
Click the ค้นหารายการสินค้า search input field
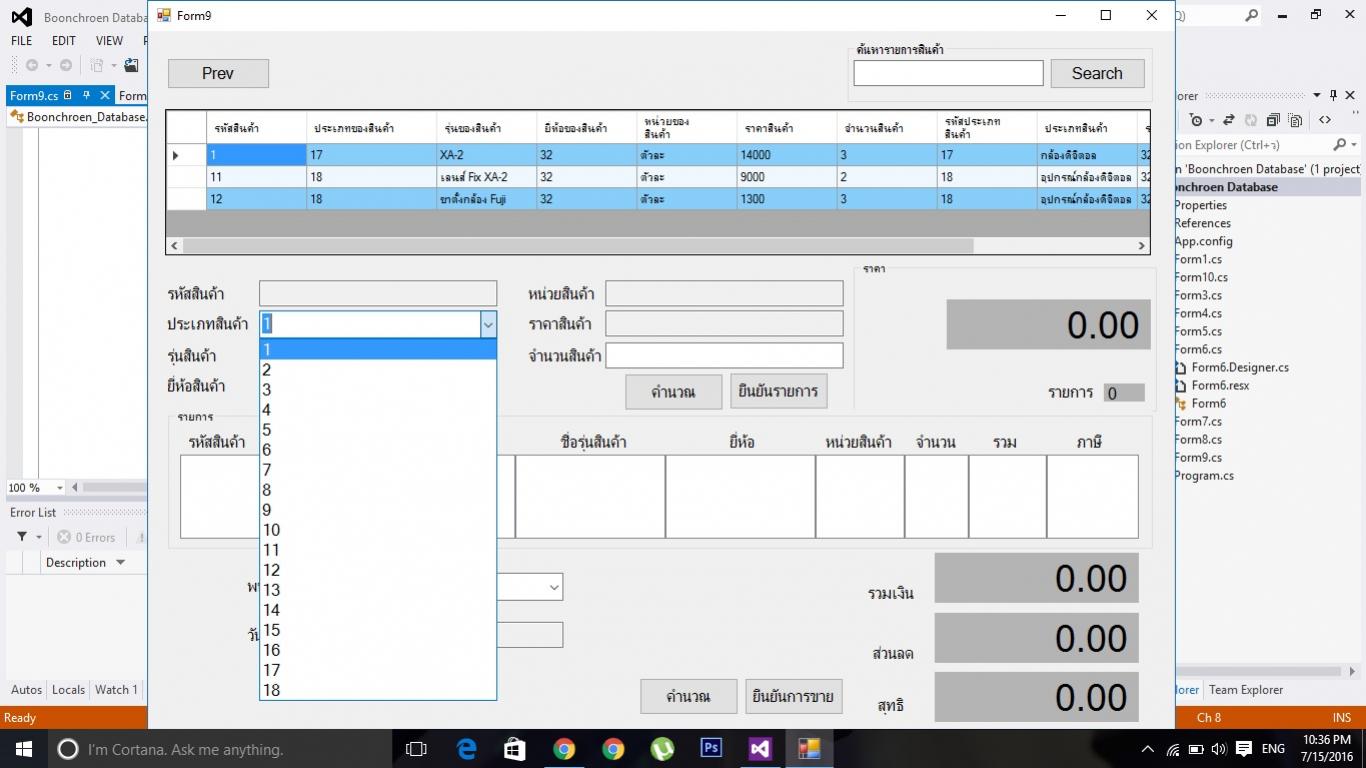coord(948,73)
